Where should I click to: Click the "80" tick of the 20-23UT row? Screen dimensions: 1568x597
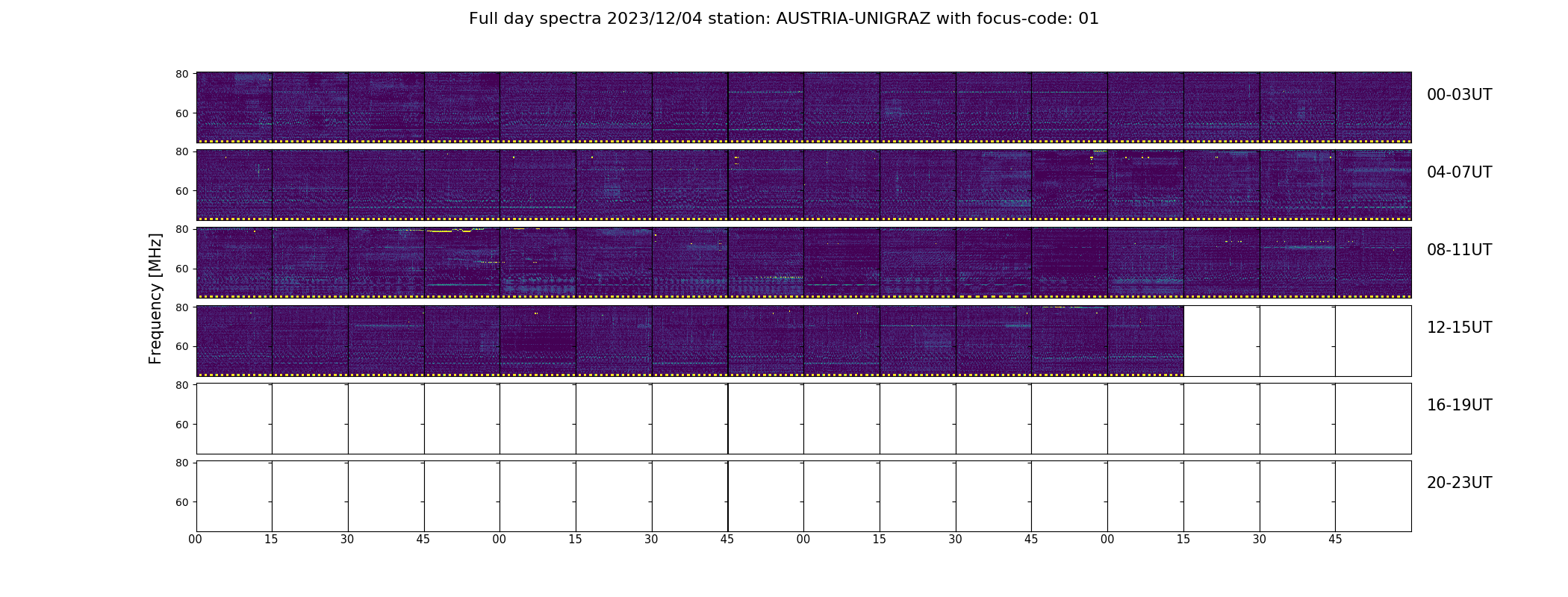[x=181, y=463]
